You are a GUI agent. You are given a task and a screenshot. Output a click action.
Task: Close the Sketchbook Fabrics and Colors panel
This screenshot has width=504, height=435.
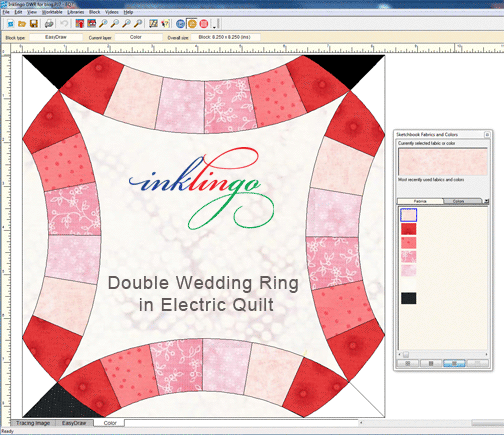click(x=487, y=134)
